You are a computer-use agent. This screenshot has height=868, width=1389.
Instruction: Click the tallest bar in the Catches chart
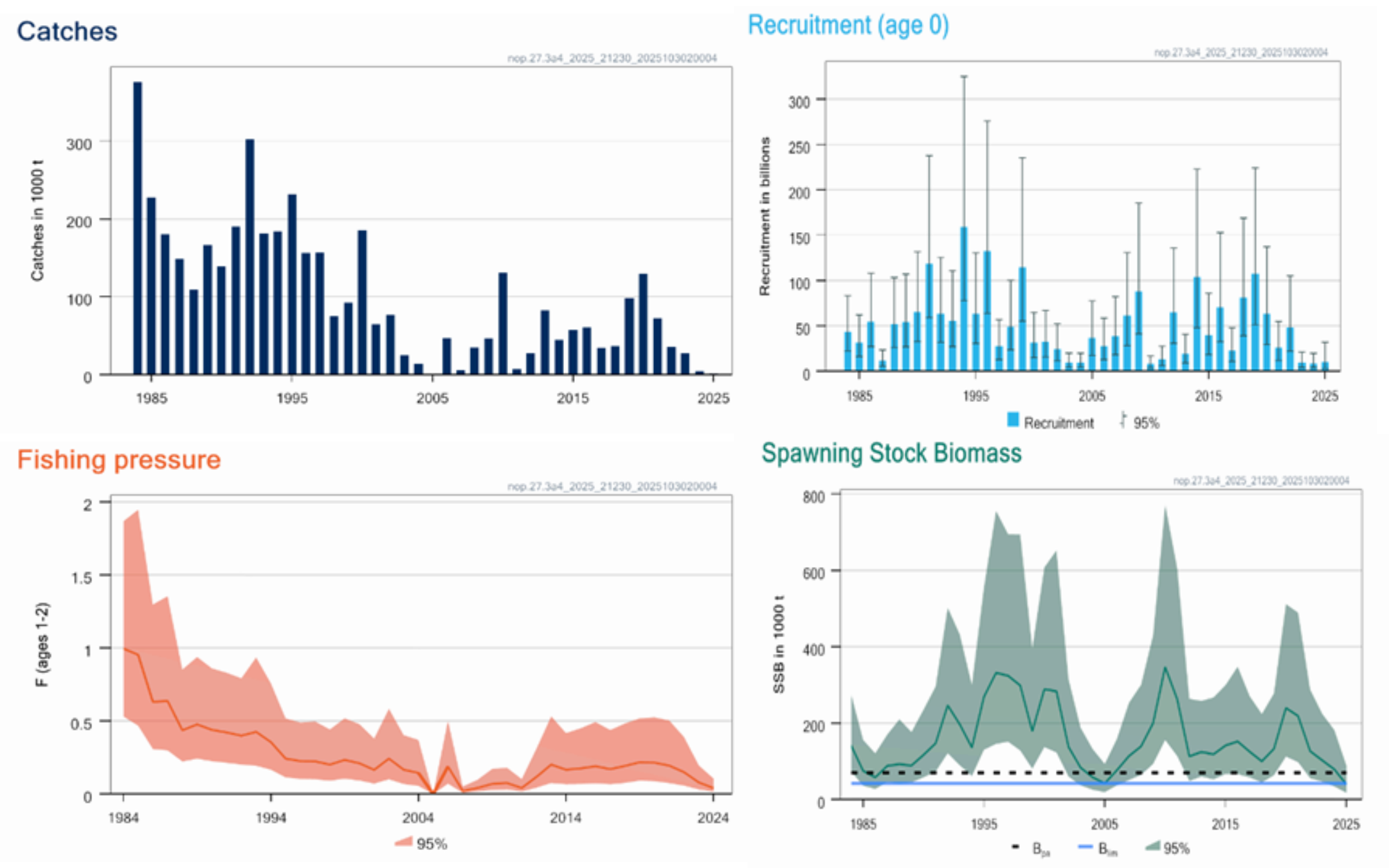tap(138, 228)
